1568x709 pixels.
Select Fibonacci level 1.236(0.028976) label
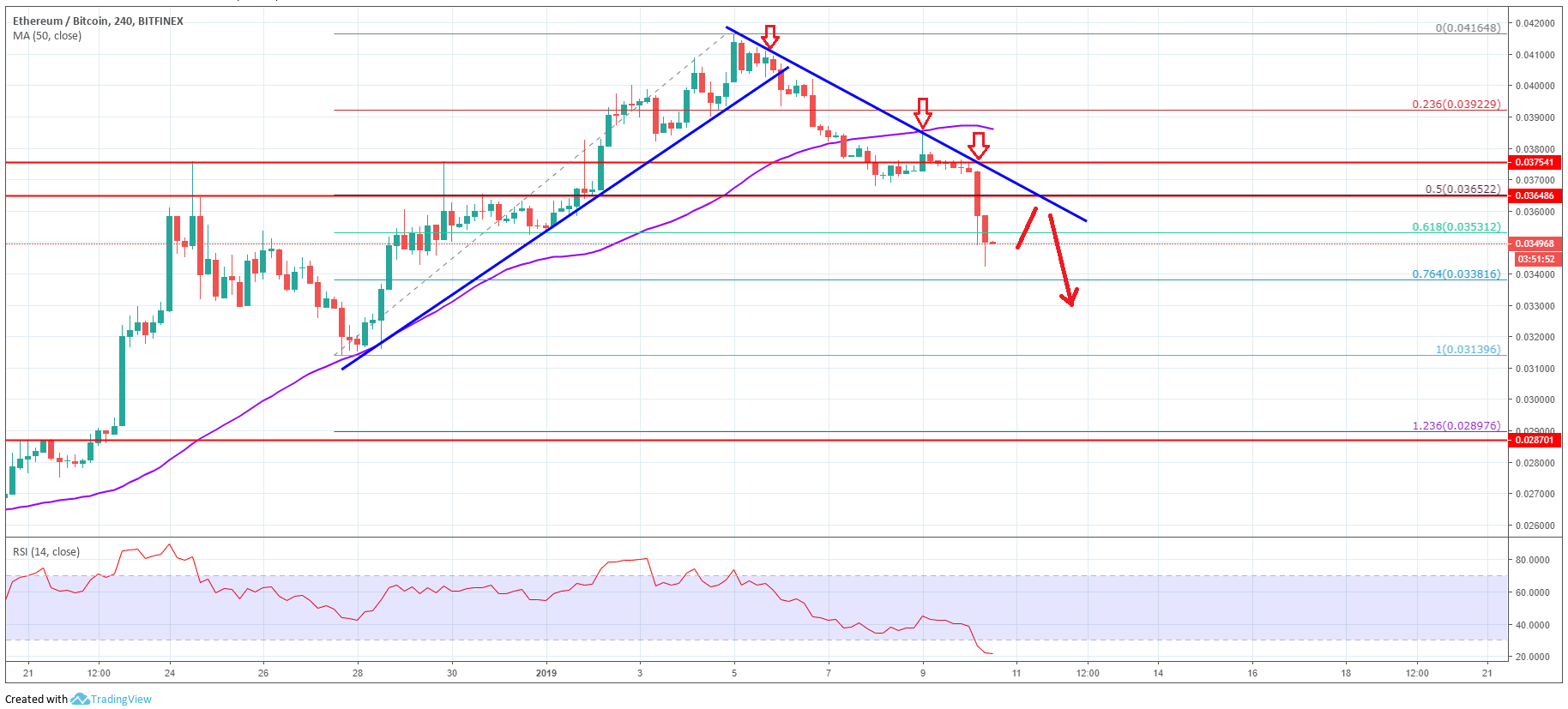tap(1456, 425)
